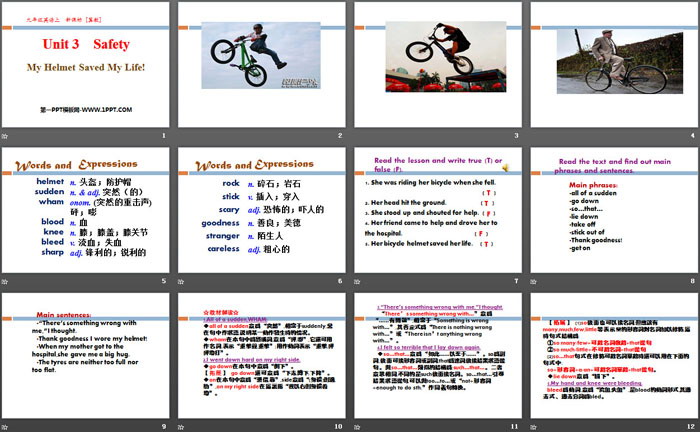The width and height of the screenshot is (700, 432).
Task: Click the speaker audio icon on slide 7
Action: tap(506, 167)
